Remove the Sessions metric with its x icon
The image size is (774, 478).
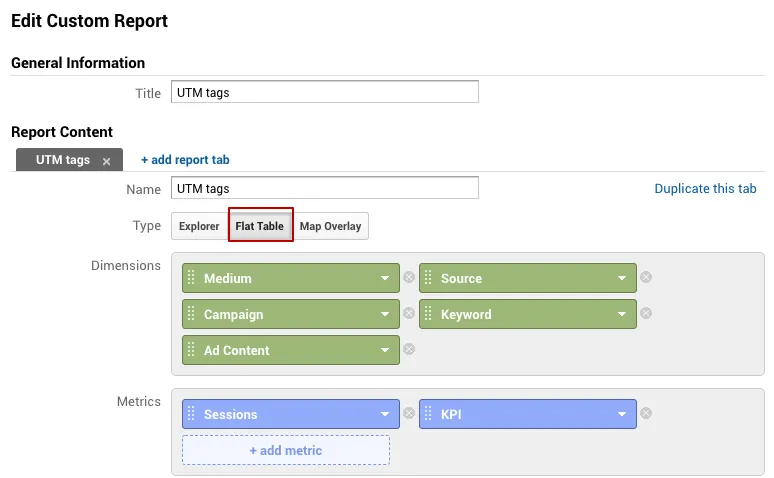pos(409,413)
